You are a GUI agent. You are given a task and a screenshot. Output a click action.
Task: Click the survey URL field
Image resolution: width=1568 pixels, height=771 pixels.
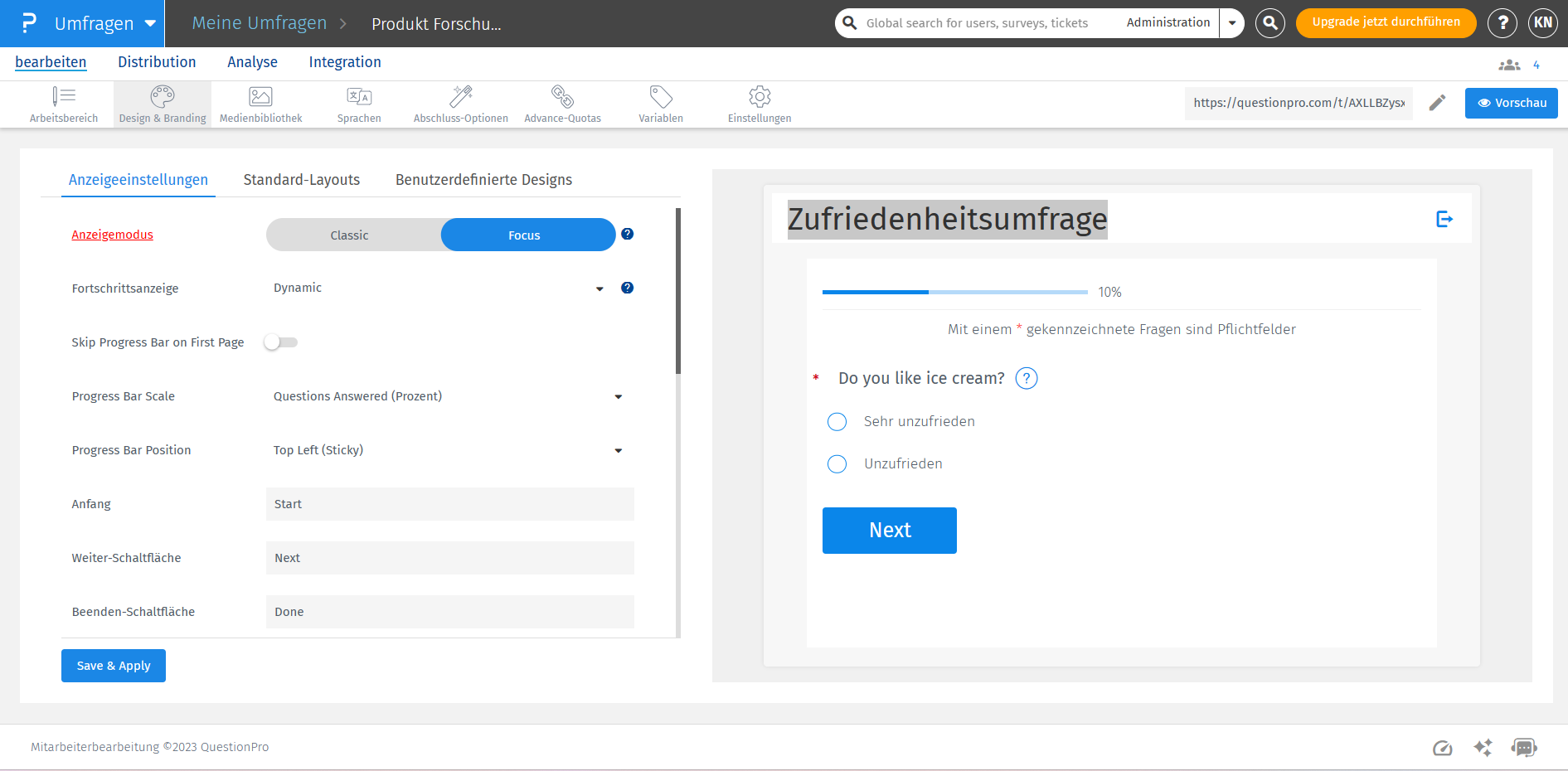pos(1299,103)
